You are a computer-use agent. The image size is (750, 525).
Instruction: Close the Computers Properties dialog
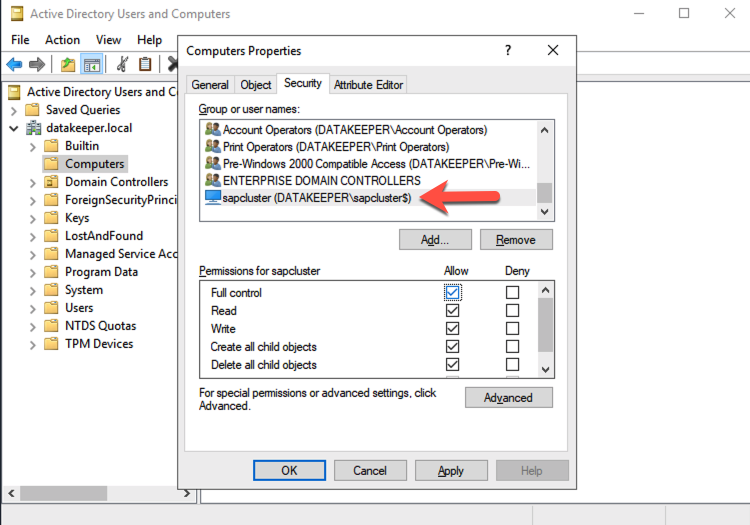click(x=553, y=50)
